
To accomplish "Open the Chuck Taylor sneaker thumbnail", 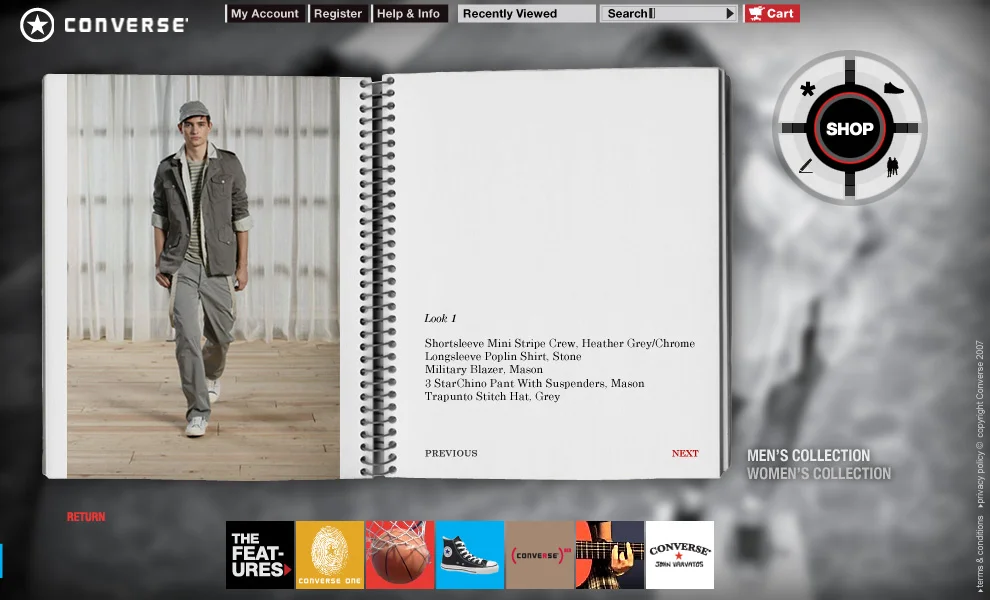I will click(x=470, y=554).
